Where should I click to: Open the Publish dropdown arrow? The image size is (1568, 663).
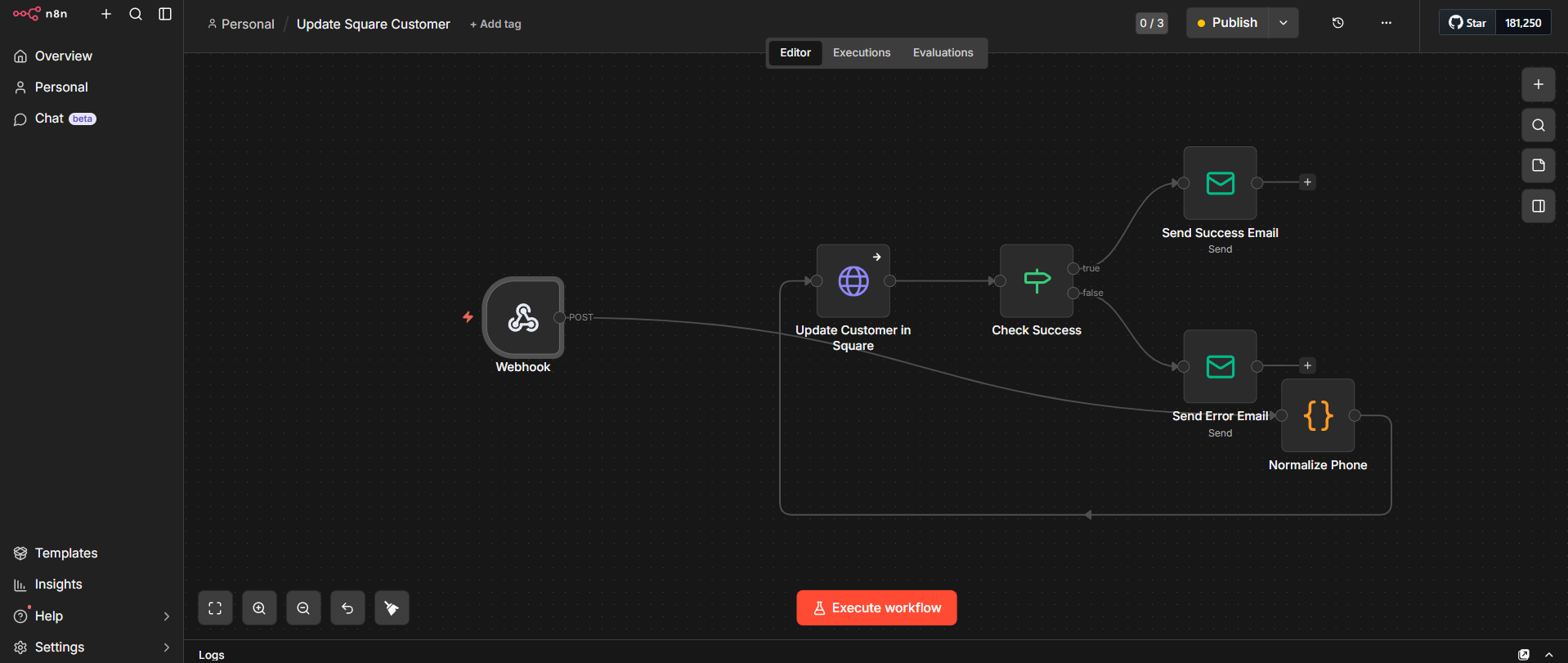(1284, 23)
